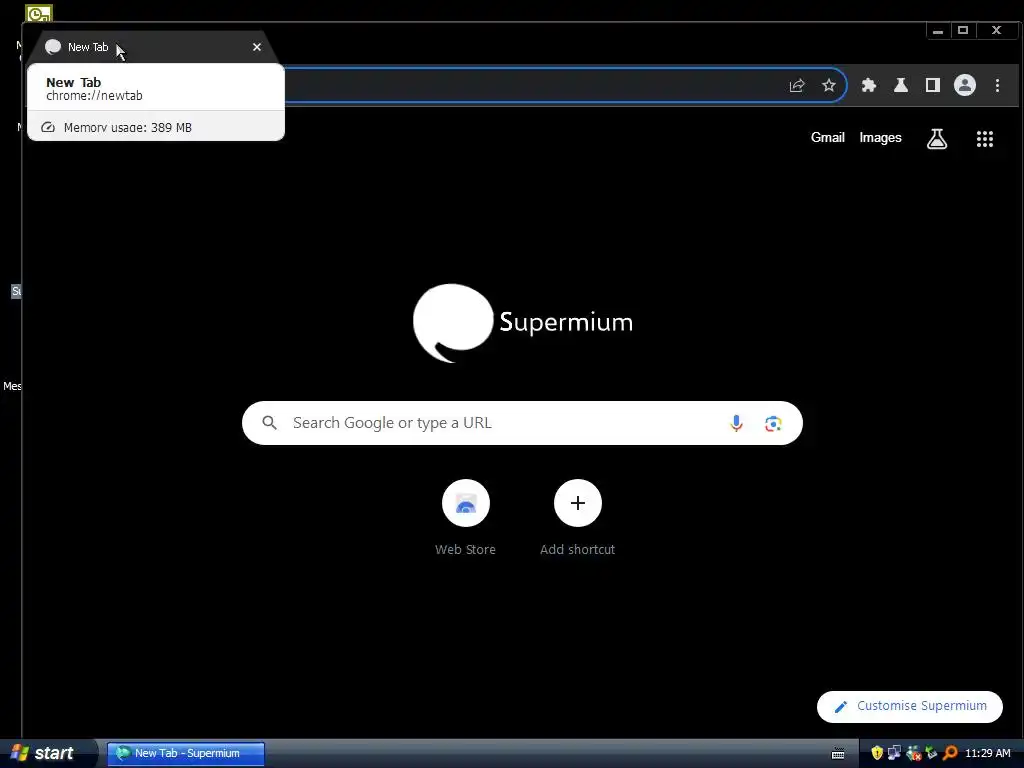The height and width of the screenshot is (768, 1024).
Task: Click the Search Google or type a URL box
Action: pyautogui.click(x=522, y=423)
